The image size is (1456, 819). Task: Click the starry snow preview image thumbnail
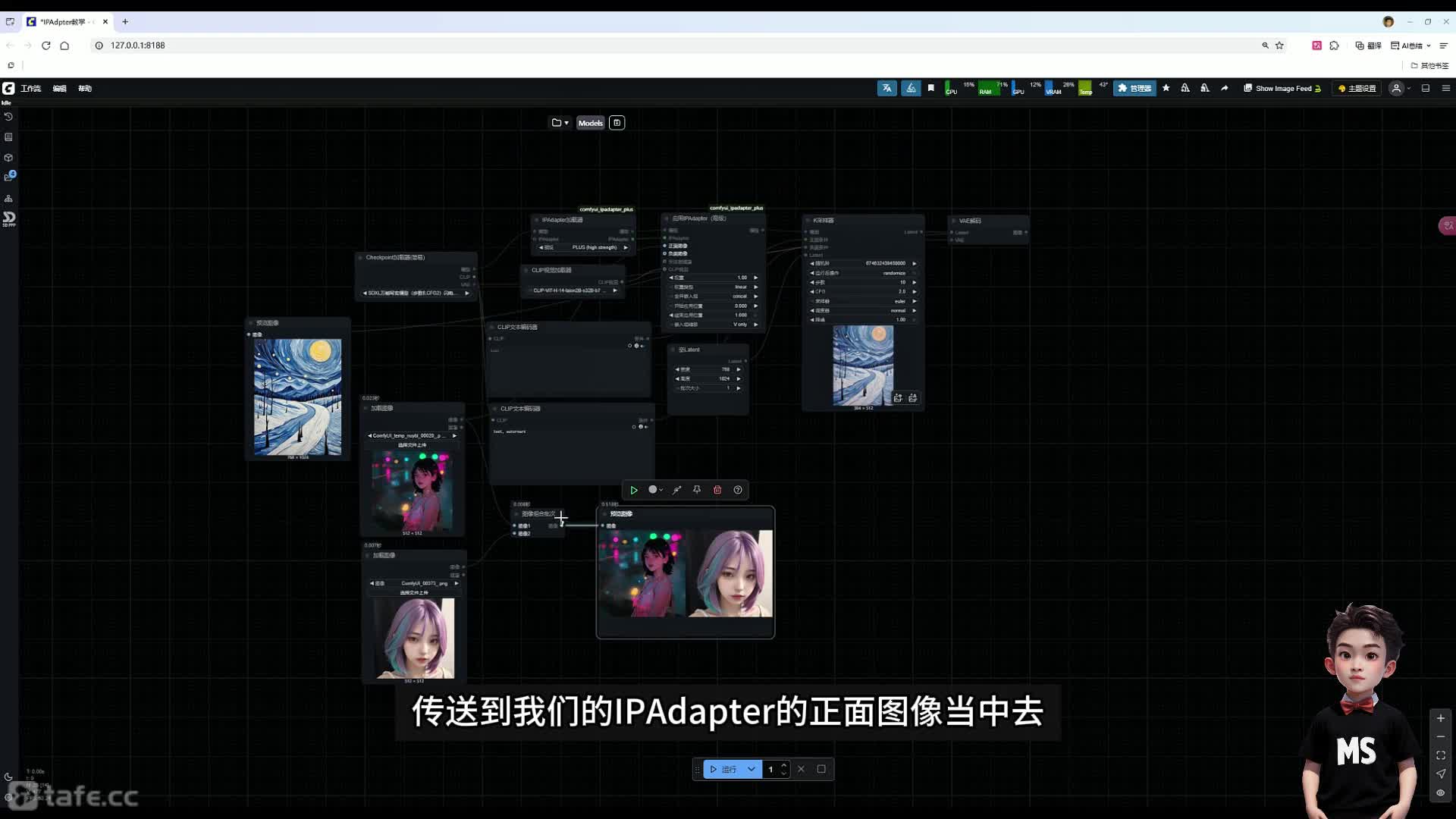(x=297, y=397)
